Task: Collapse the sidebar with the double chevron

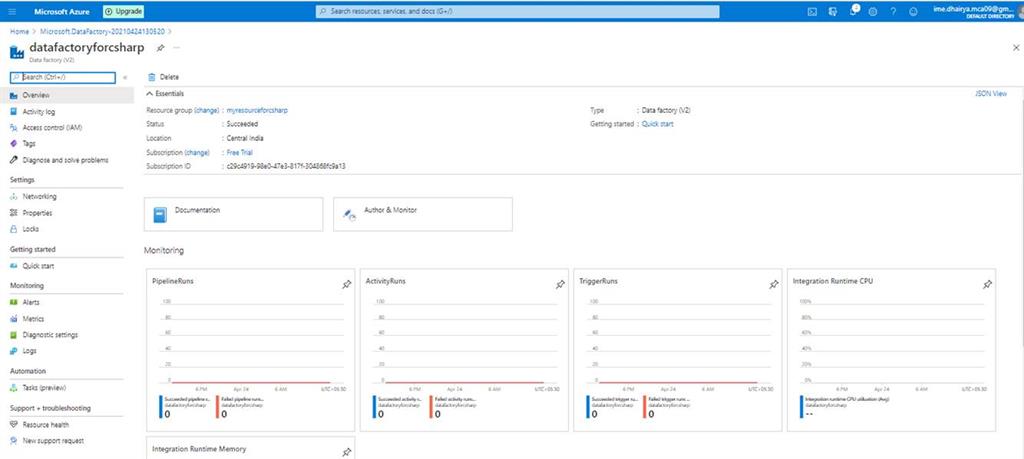Action: [125, 78]
